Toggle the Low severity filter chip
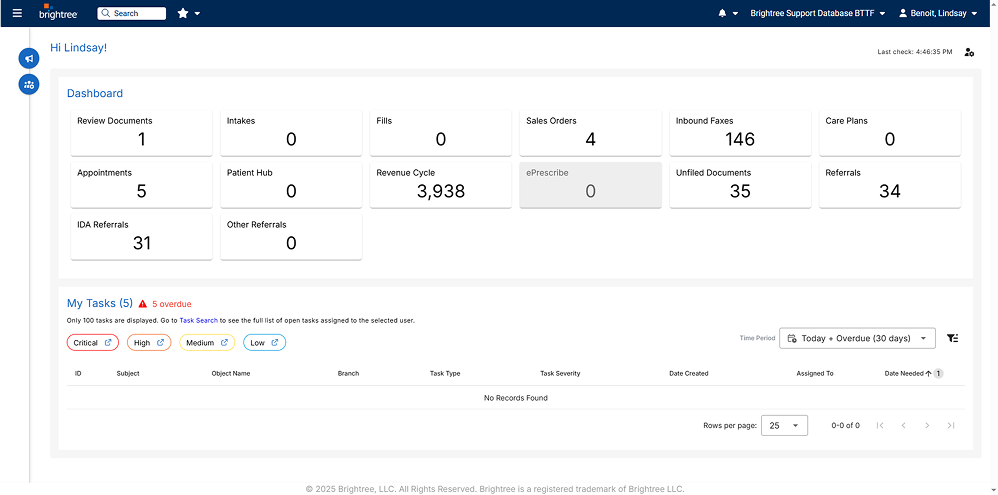Screen dimensions: 998x495 264,343
